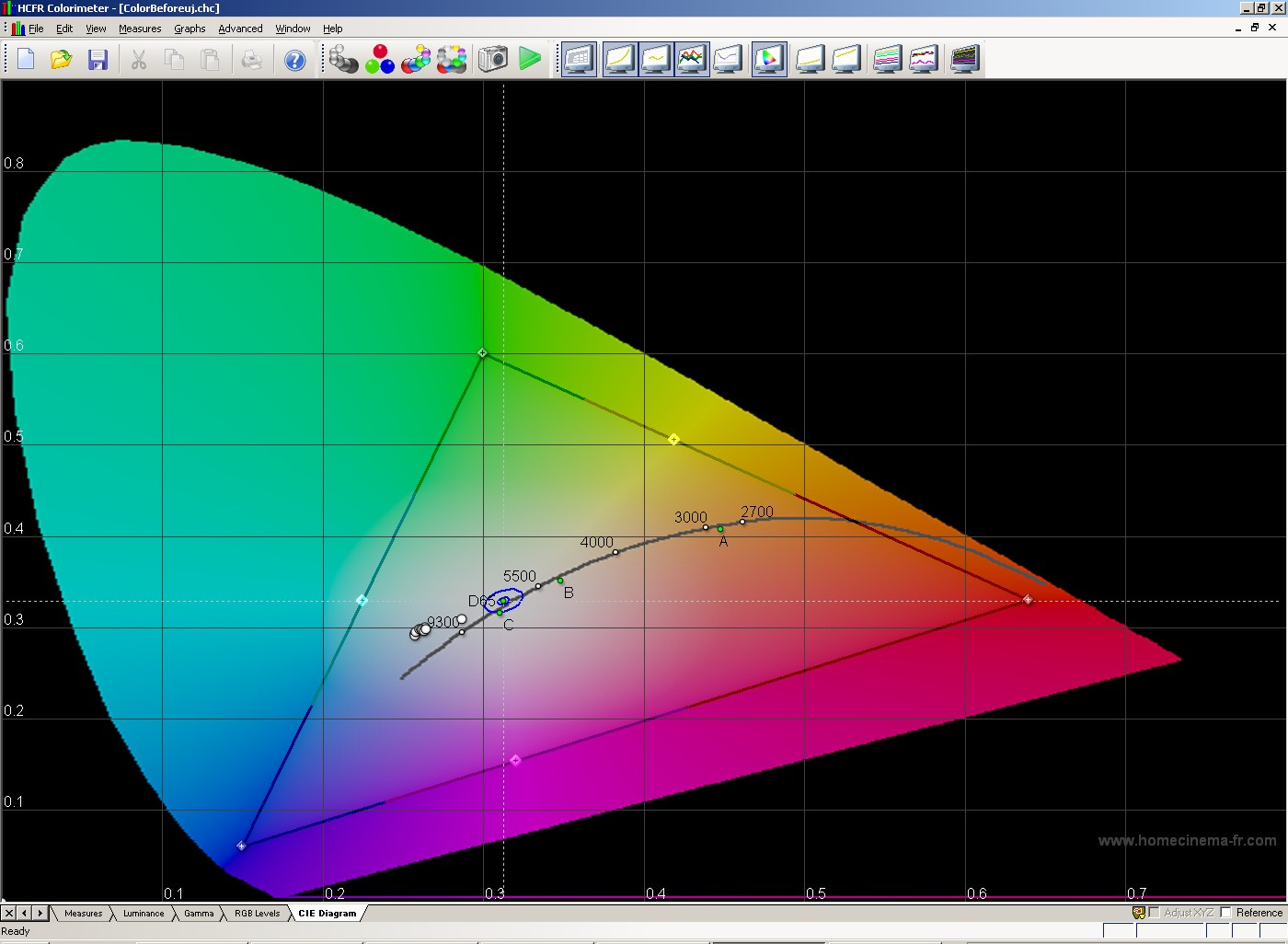Switch to the RGB Levels tab

tap(257, 914)
